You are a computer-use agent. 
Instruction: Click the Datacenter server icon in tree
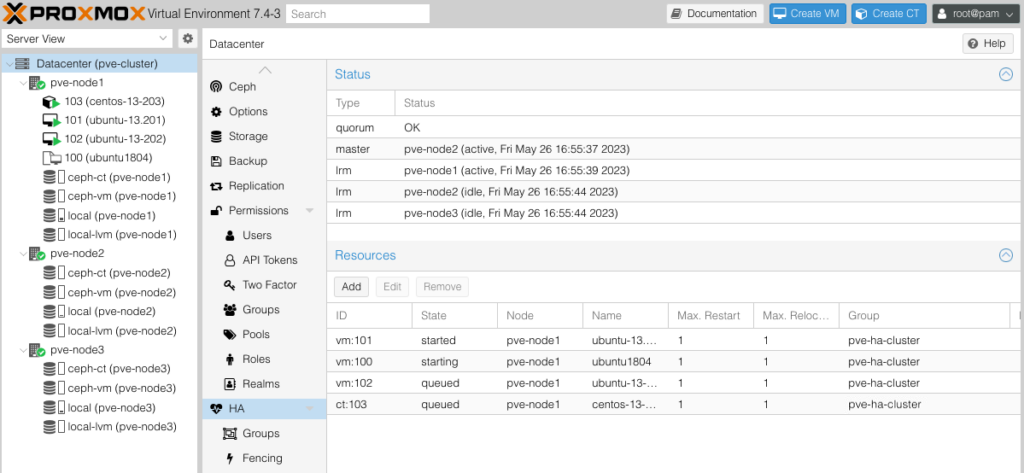(x=23, y=64)
